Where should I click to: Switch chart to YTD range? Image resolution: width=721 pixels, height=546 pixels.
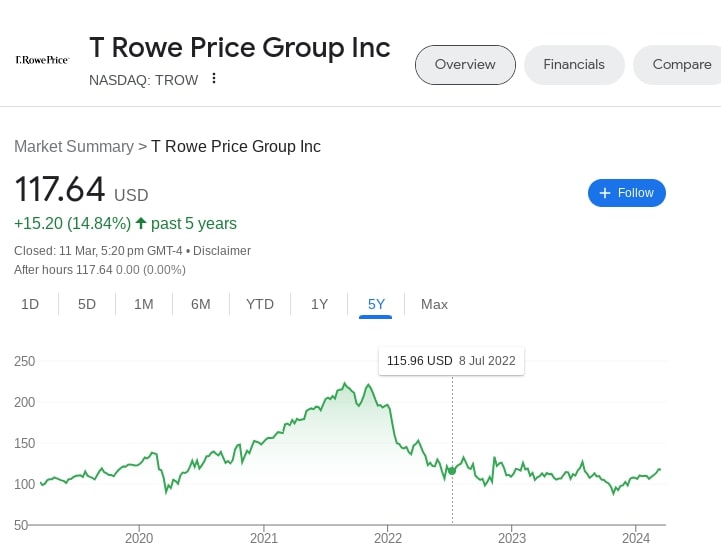[260, 304]
